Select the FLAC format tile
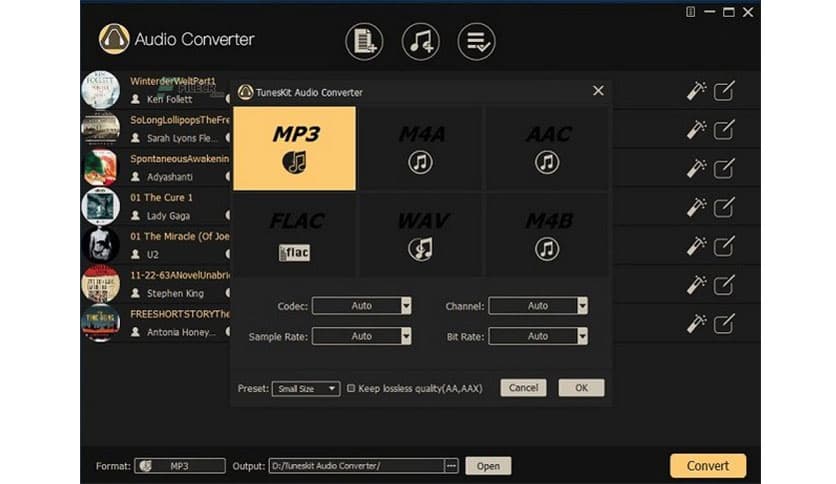 (294, 235)
